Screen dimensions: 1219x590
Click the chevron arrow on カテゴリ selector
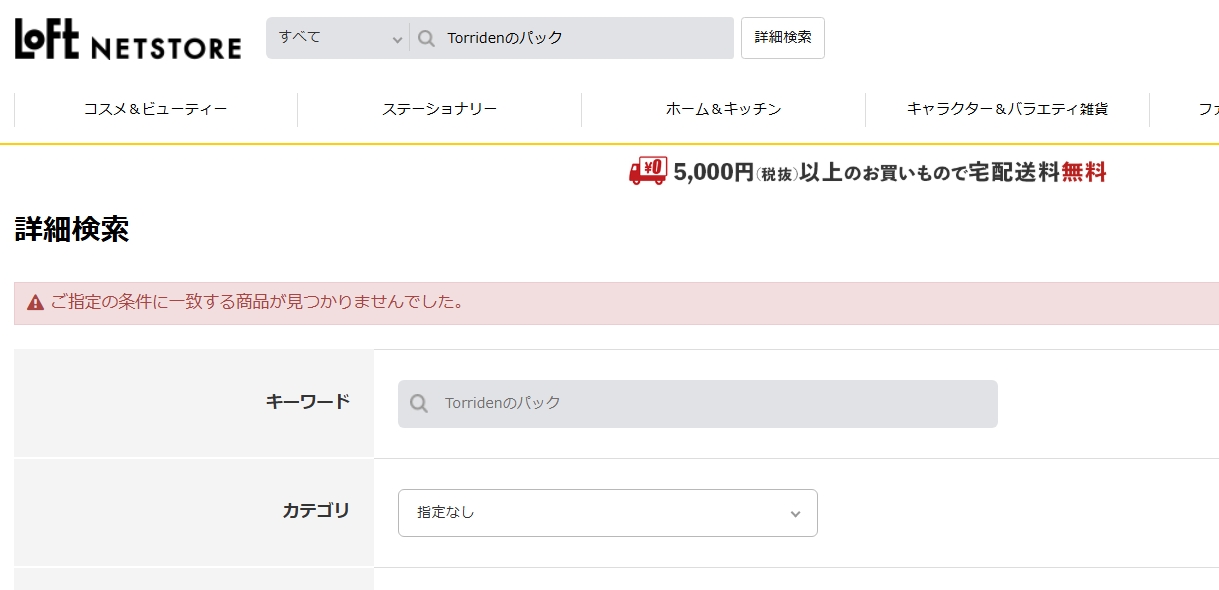coord(795,514)
